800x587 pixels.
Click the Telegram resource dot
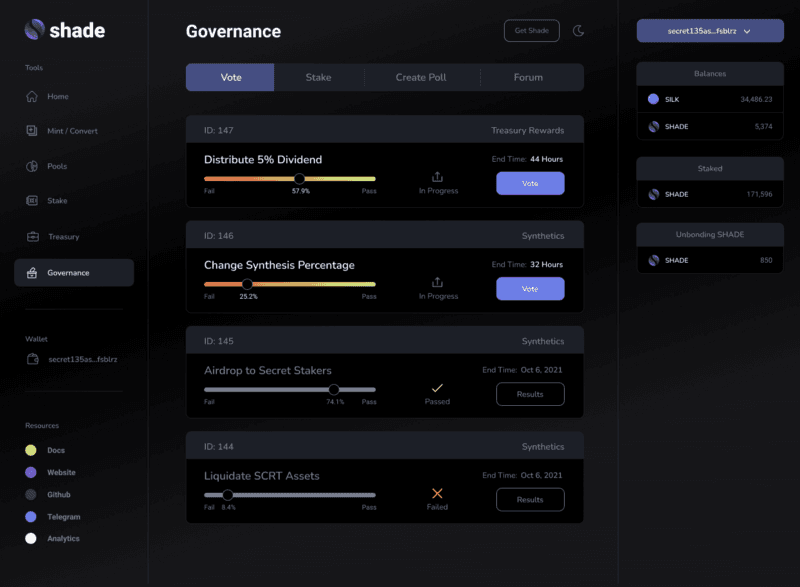(x=31, y=517)
